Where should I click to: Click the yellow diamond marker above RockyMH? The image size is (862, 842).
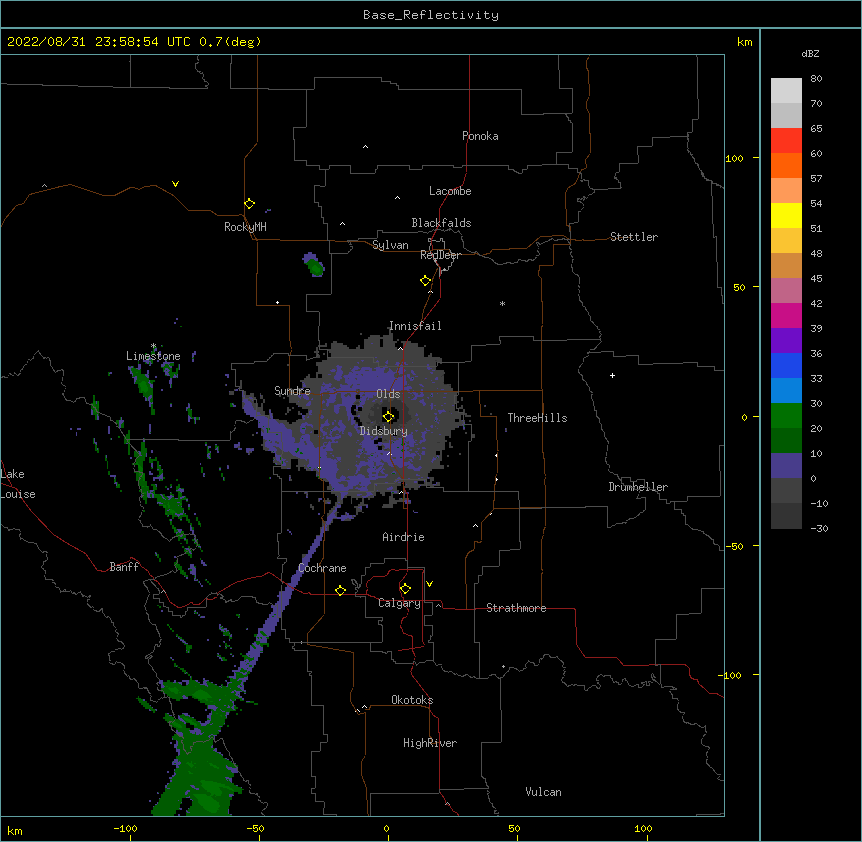(x=249, y=204)
